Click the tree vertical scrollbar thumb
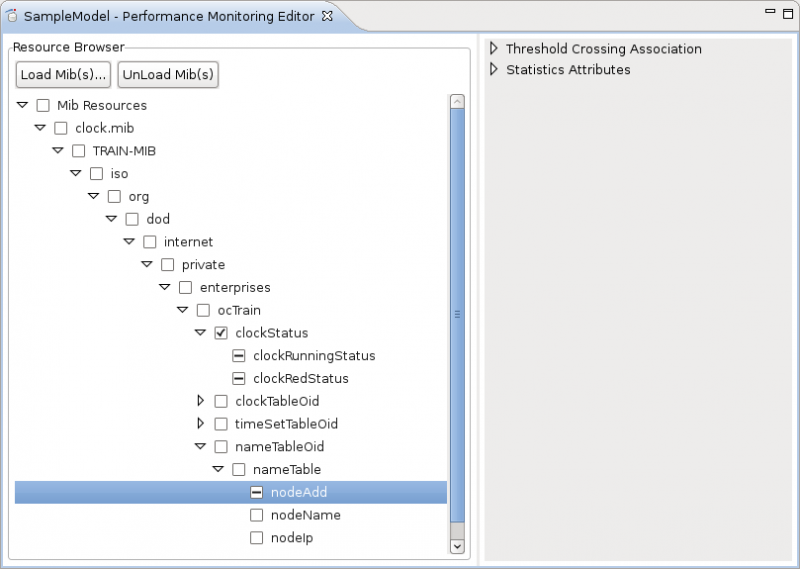Viewport: 800px width, 569px height. click(458, 315)
